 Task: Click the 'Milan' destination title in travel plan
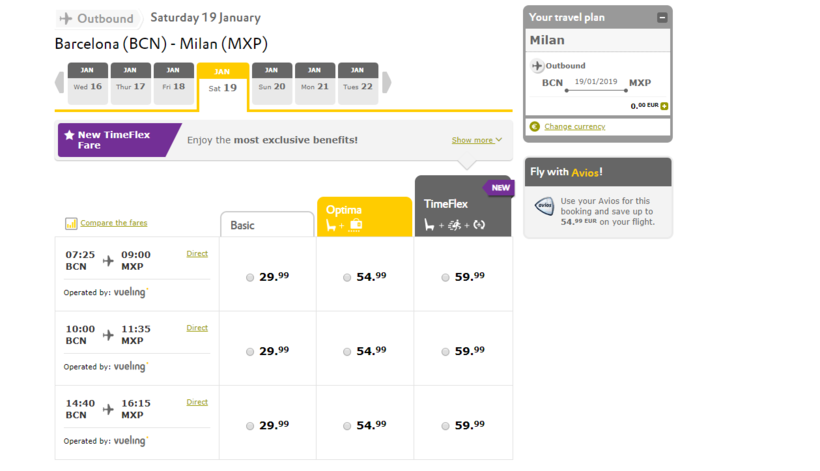pyautogui.click(x=547, y=40)
